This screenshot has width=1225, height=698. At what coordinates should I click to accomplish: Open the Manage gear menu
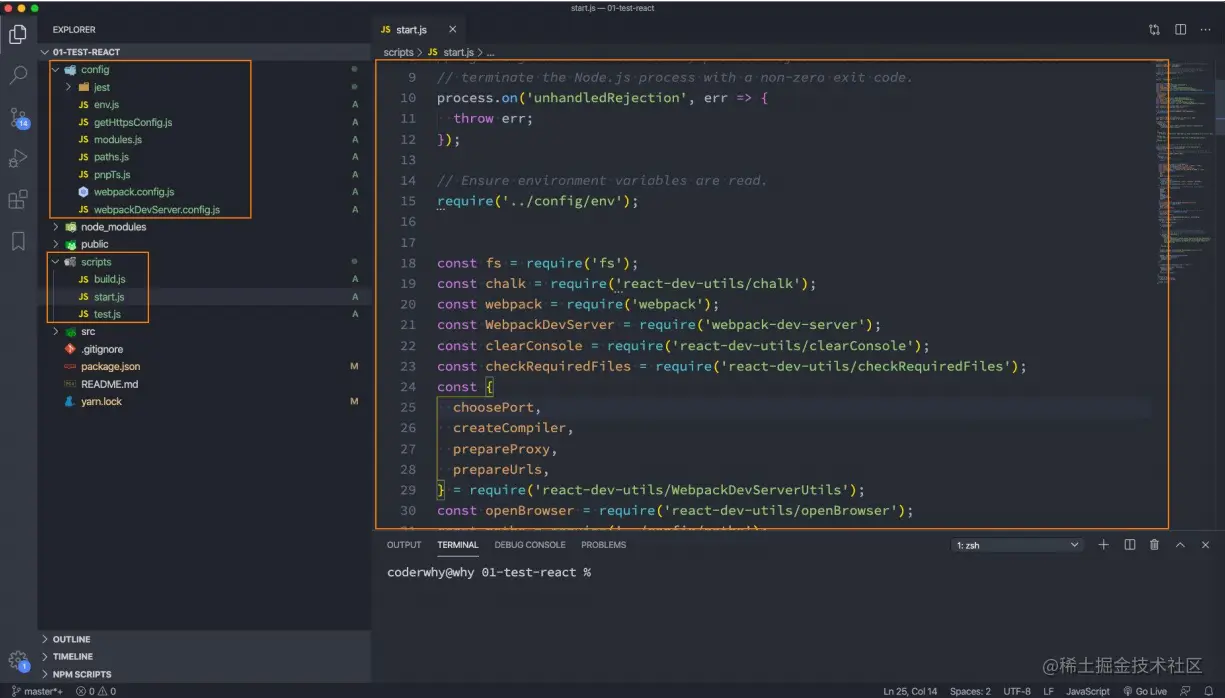point(18,661)
